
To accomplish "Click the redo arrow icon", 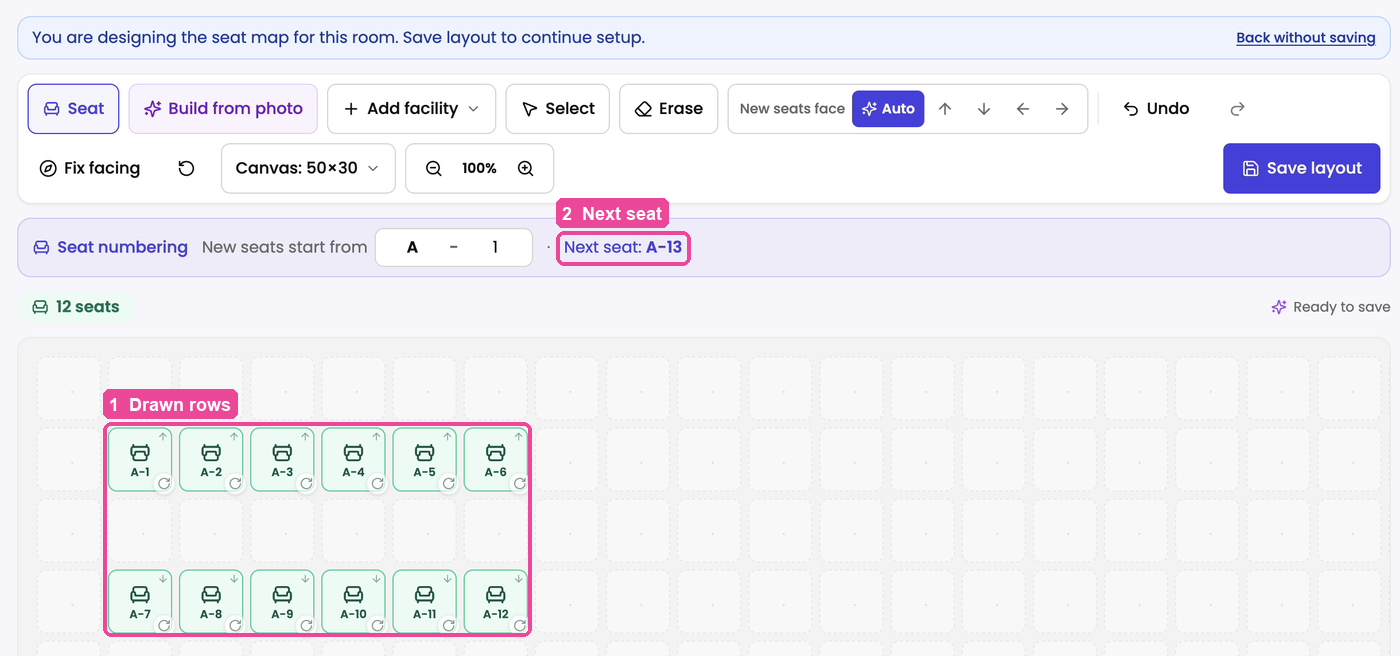I will point(1237,109).
